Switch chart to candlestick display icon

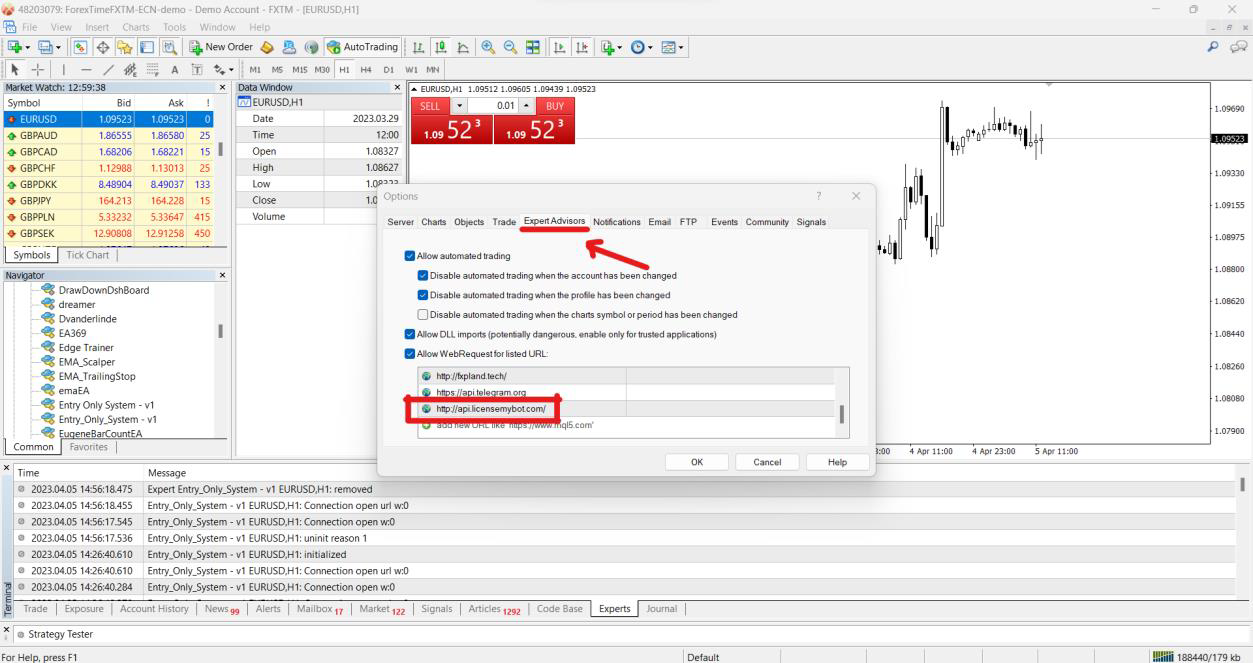[441, 47]
